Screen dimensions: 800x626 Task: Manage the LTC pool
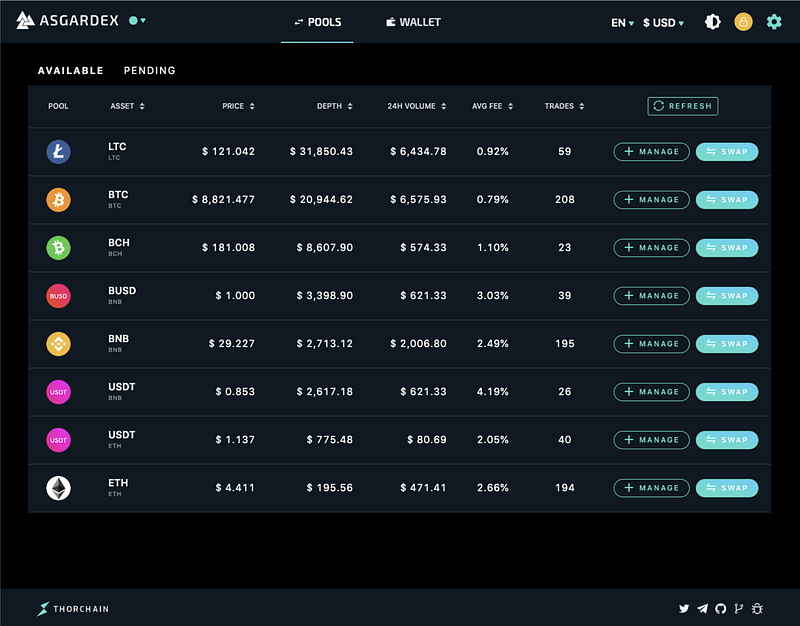pyautogui.click(x=651, y=152)
